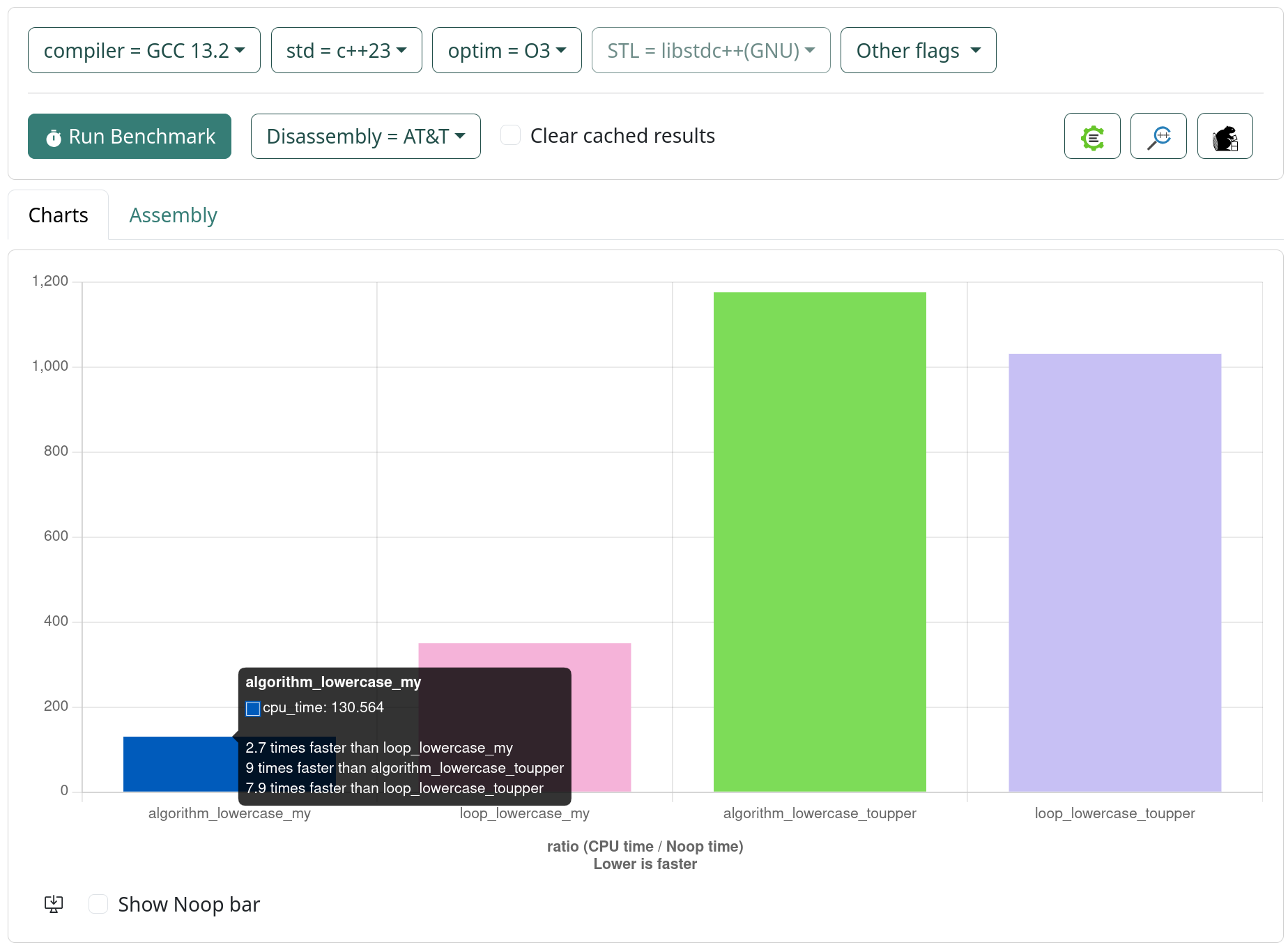Click the download chart icon
This screenshot has height=952, width=1288.
tap(54, 904)
